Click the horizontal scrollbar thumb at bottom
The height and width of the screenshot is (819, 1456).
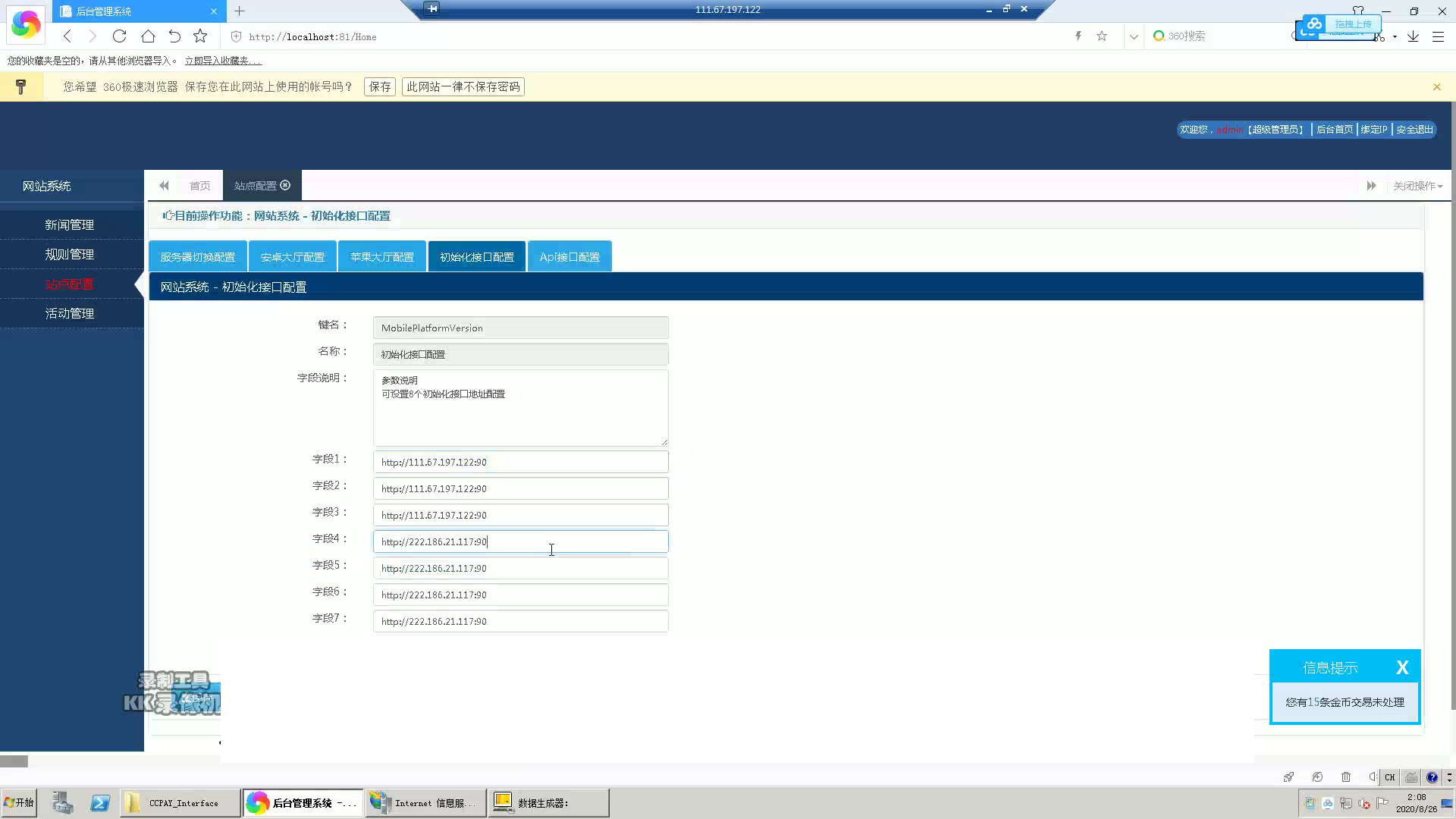pyautogui.click(x=14, y=761)
